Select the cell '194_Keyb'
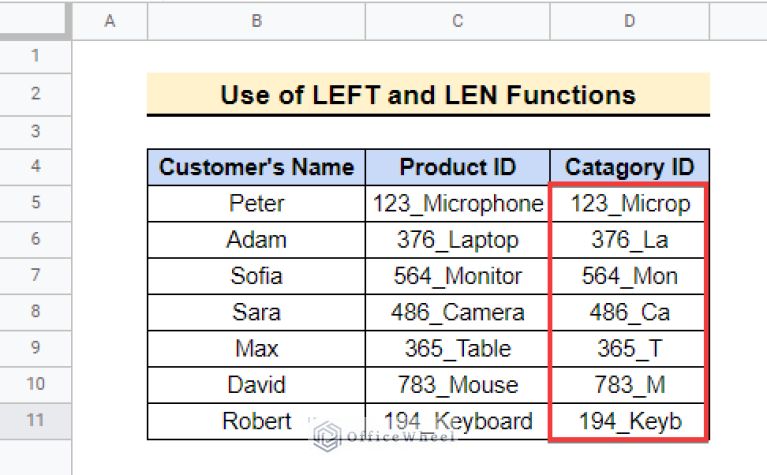This screenshot has height=475, width=767. [x=630, y=421]
